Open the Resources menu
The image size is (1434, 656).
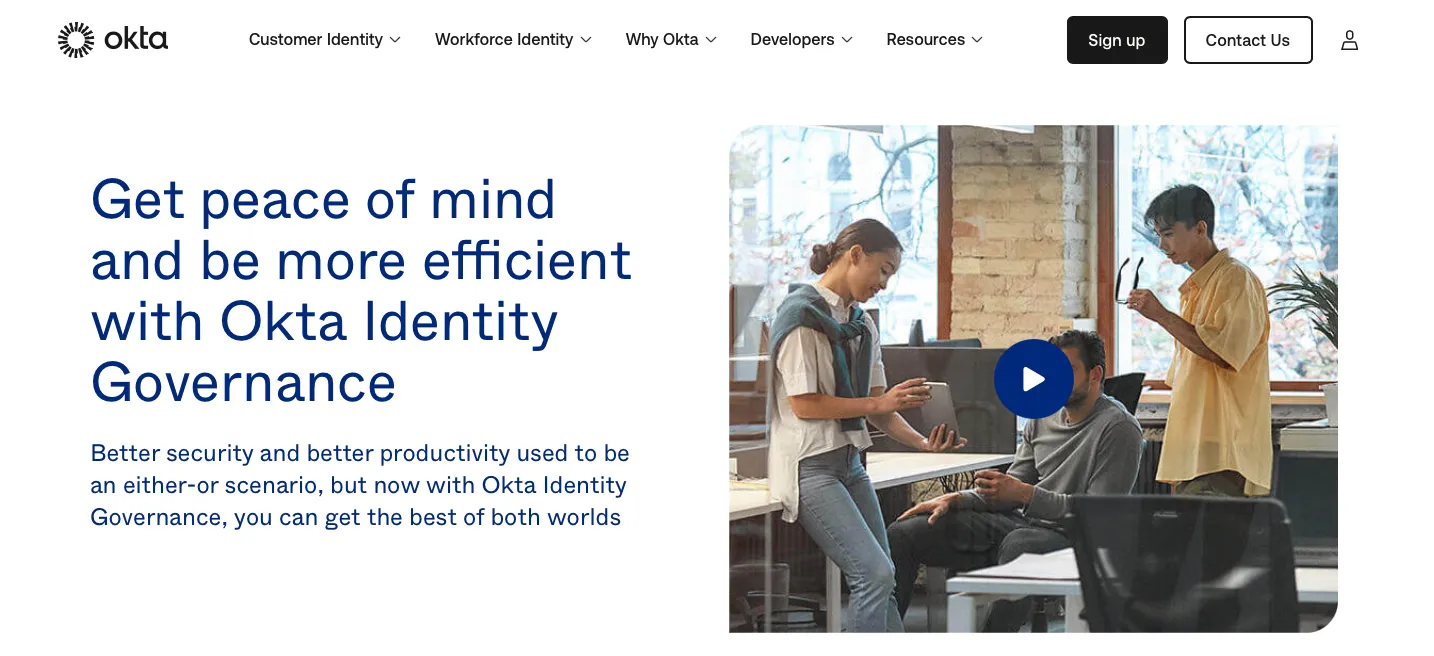tap(934, 40)
